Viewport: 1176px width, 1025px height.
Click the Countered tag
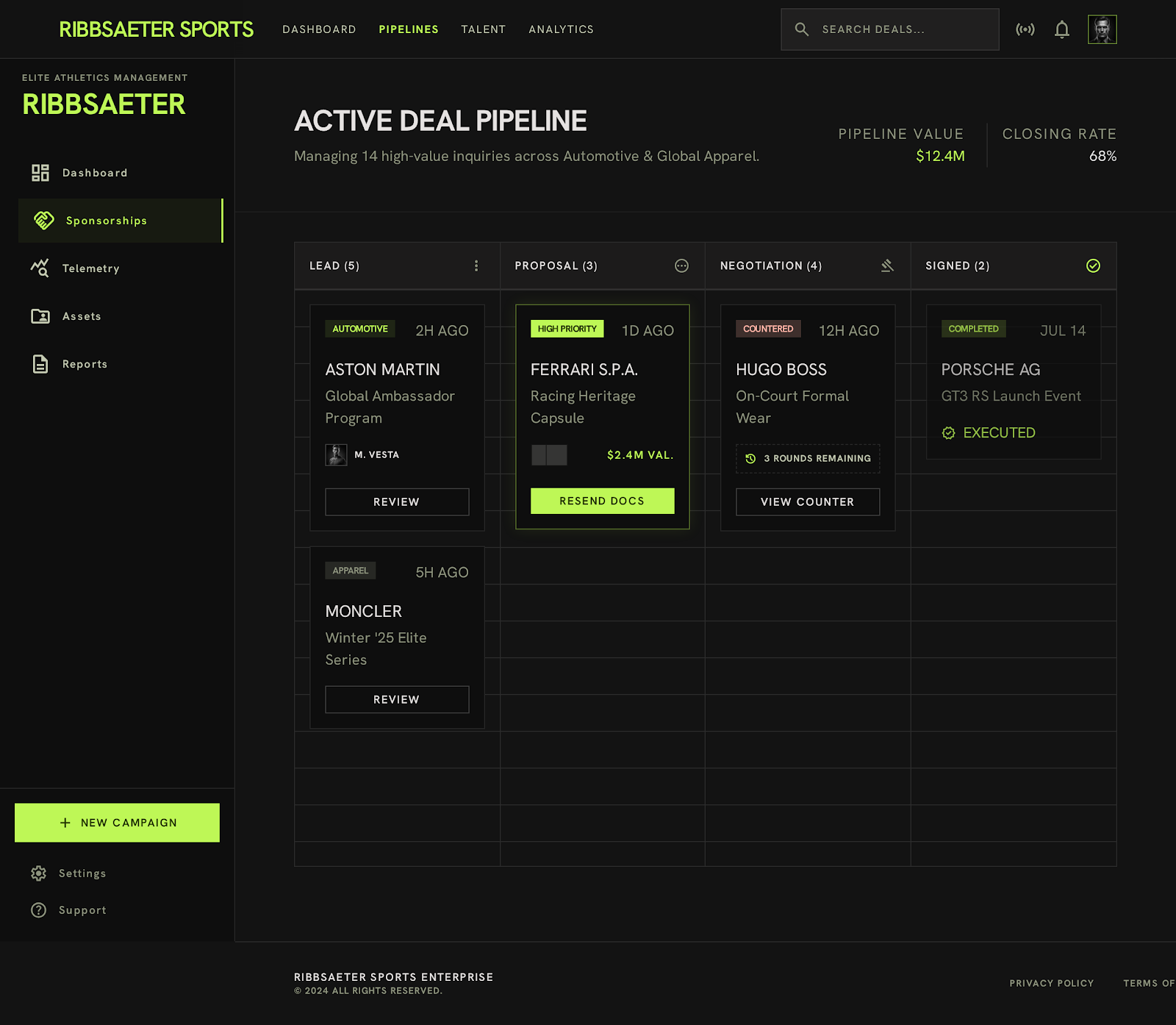point(768,329)
